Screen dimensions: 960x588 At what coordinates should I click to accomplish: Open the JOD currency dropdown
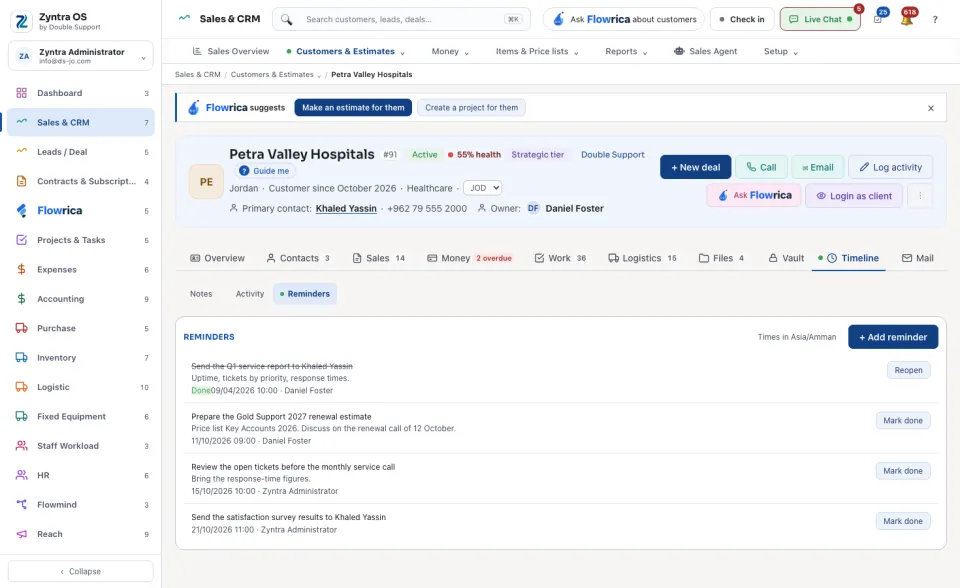pos(482,188)
